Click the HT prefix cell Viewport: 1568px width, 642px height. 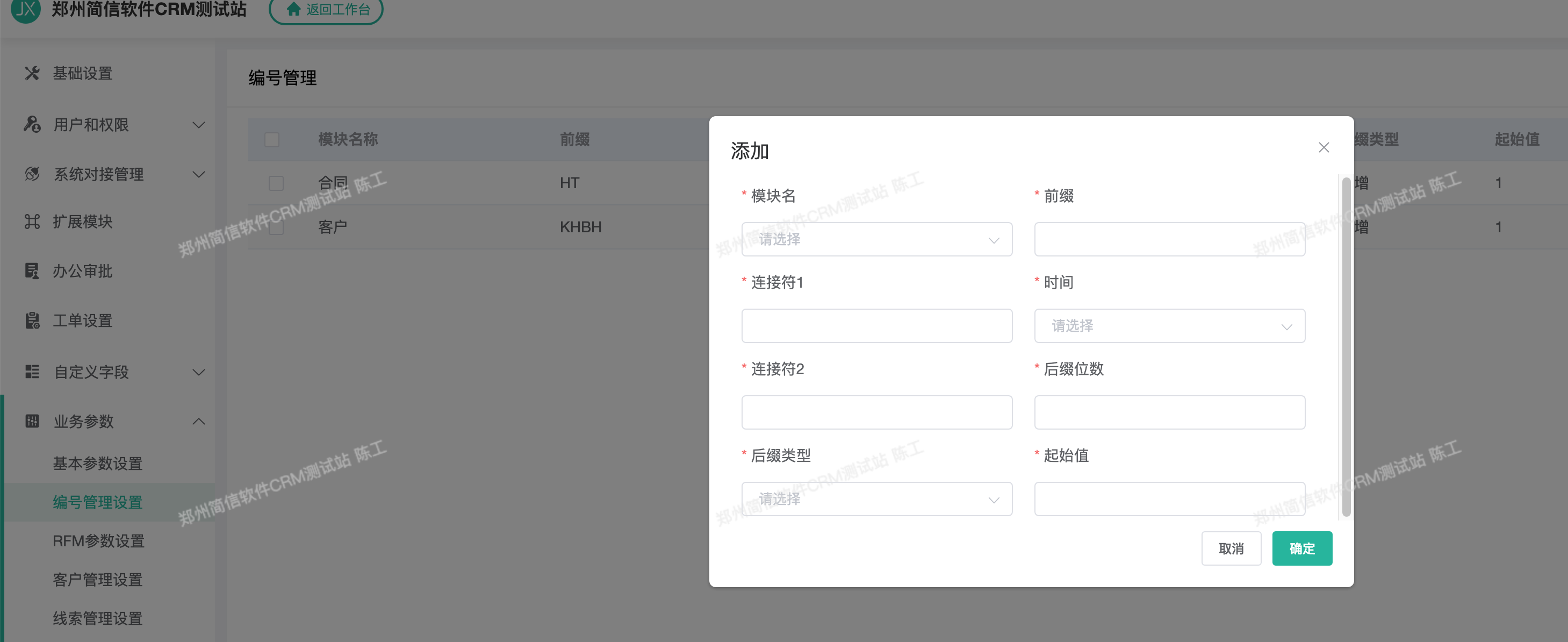570,183
